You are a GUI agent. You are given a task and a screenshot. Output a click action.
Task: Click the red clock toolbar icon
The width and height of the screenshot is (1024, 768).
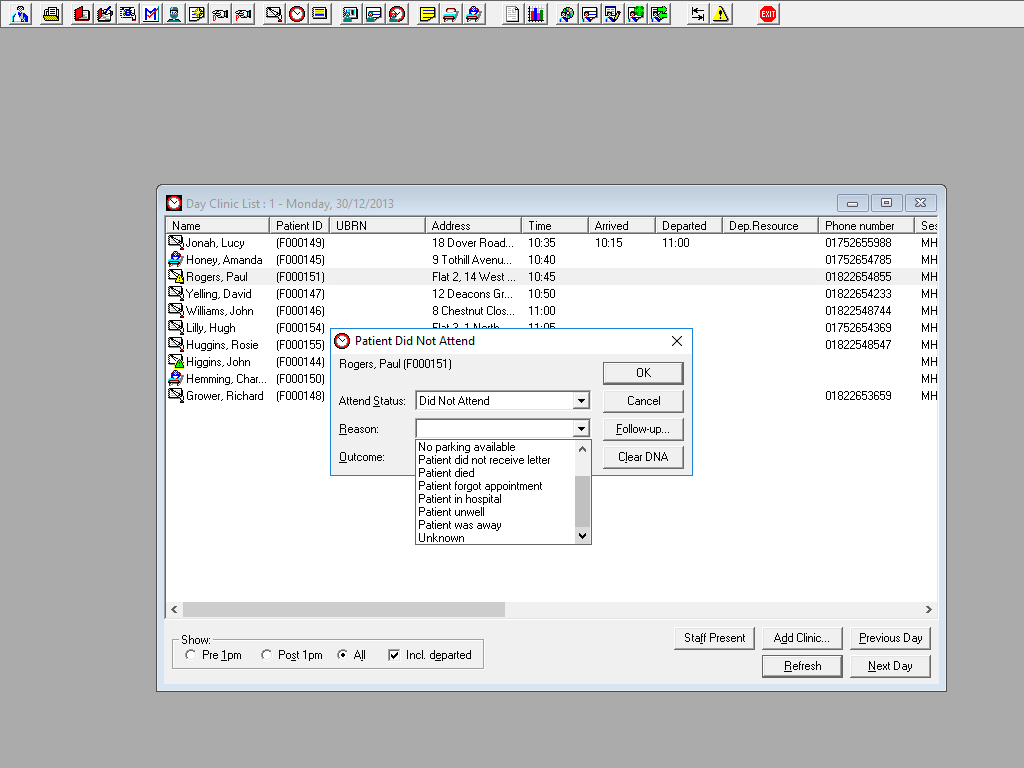click(x=296, y=14)
